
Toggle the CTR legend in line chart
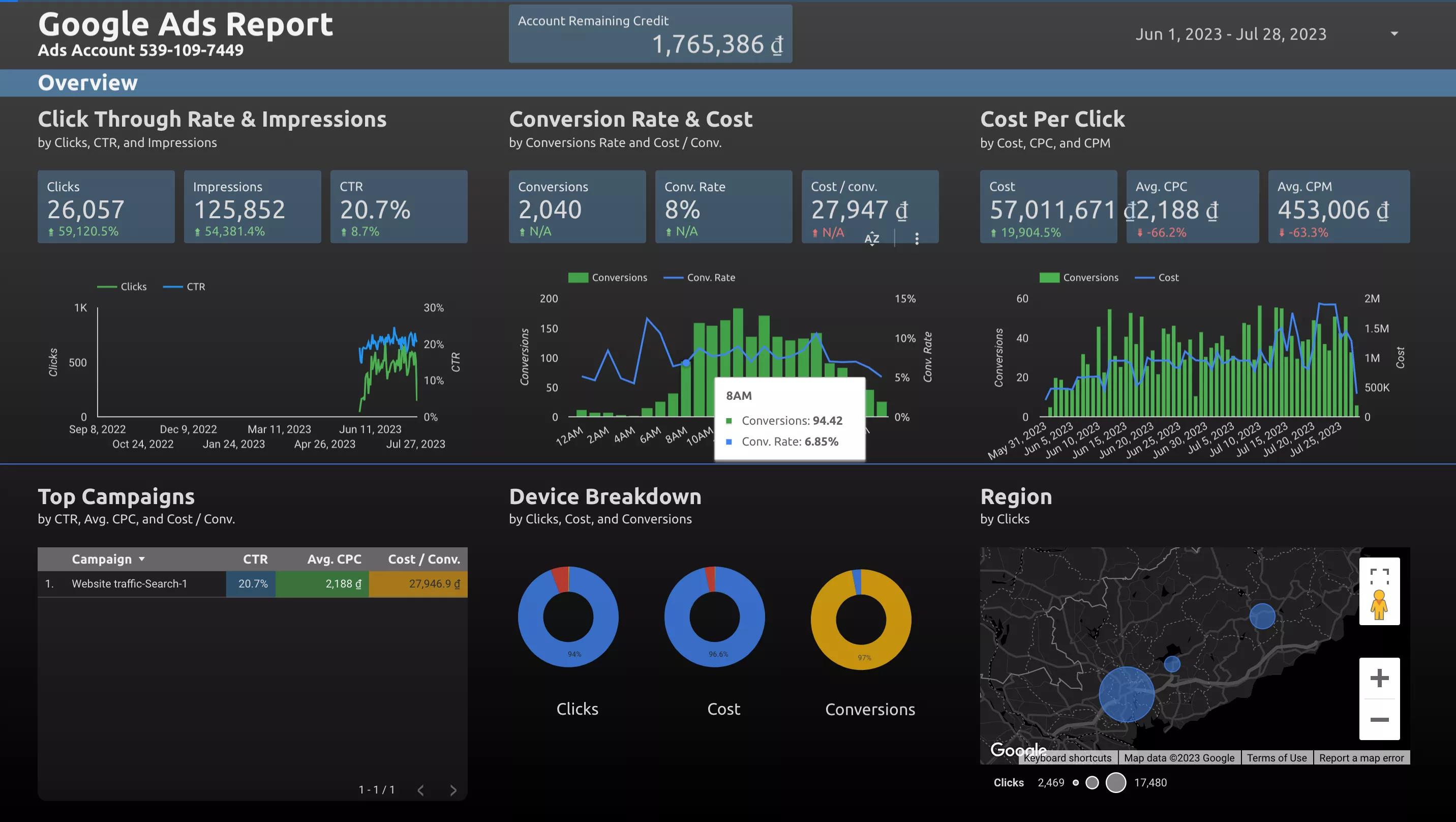pyautogui.click(x=184, y=287)
